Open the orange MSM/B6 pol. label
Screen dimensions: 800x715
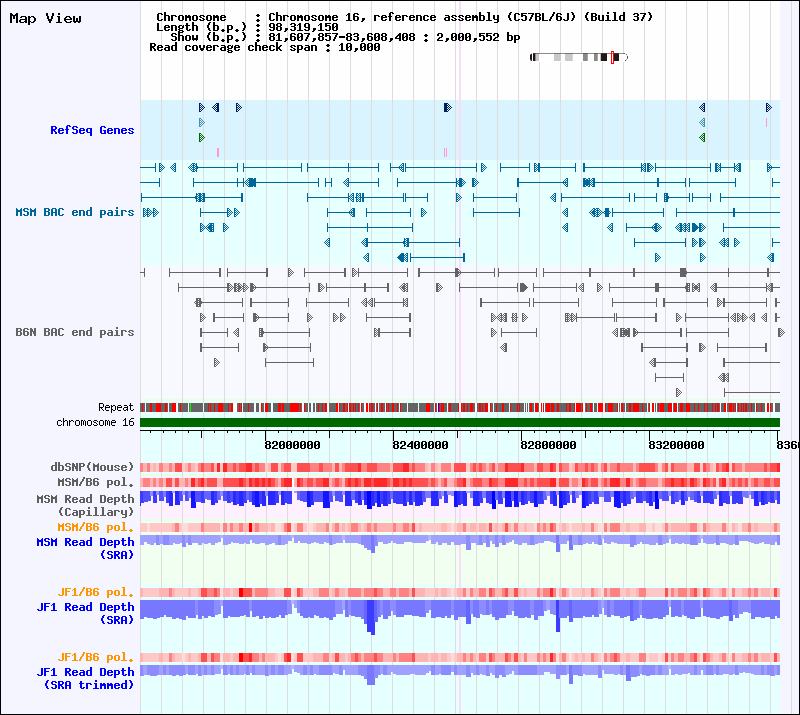tap(95, 527)
